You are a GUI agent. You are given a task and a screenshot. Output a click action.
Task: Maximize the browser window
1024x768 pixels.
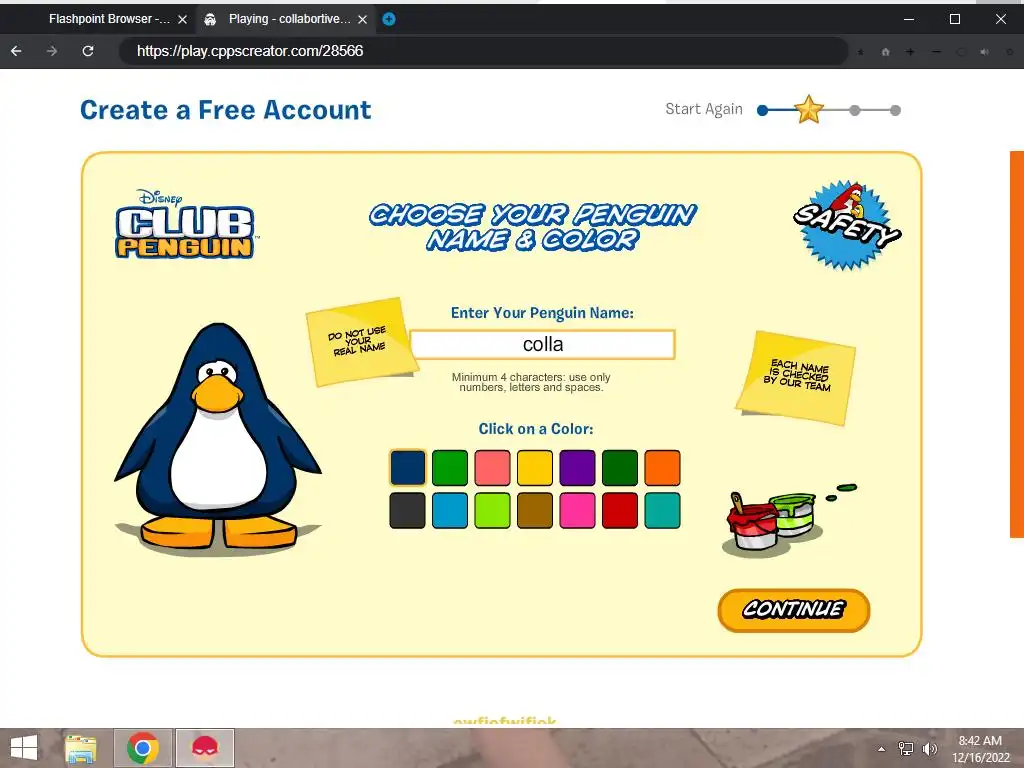coord(955,19)
